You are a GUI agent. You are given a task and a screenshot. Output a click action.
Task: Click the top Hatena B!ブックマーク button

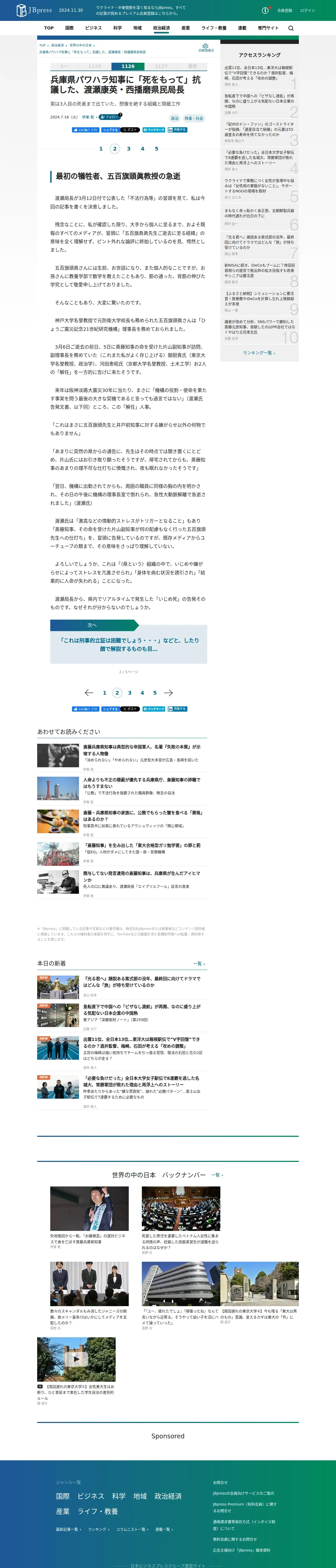pos(154,130)
